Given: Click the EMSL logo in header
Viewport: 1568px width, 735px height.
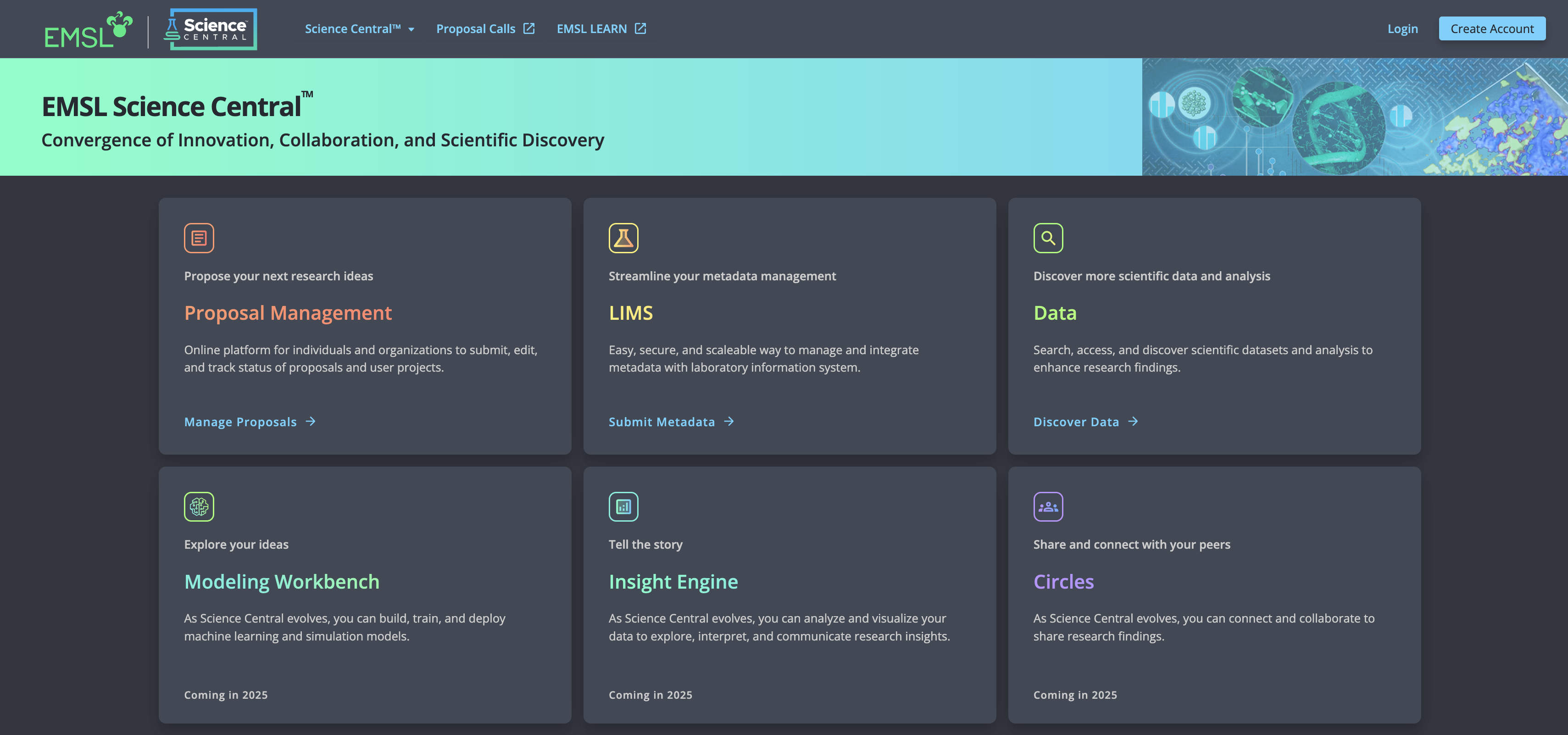Looking at the screenshot, I should (x=88, y=29).
